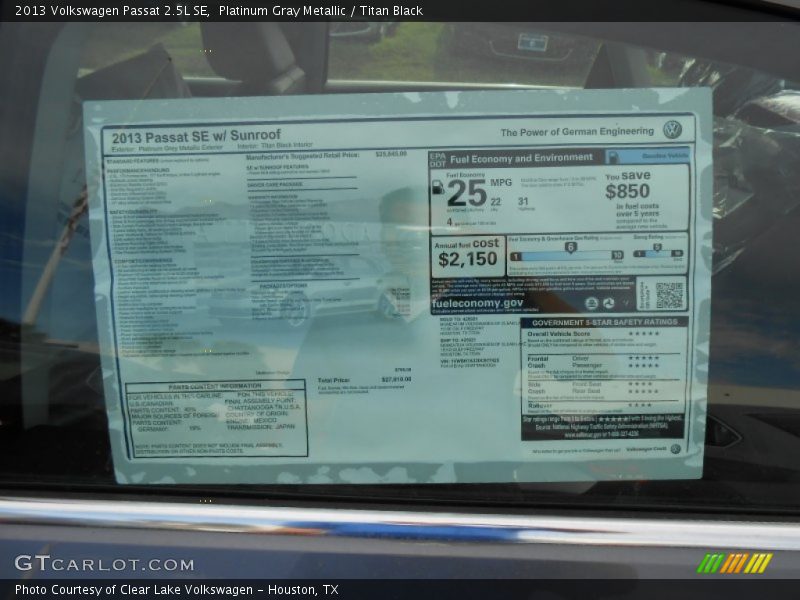Click the large '25' combined MPG figure

click(x=467, y=194)
